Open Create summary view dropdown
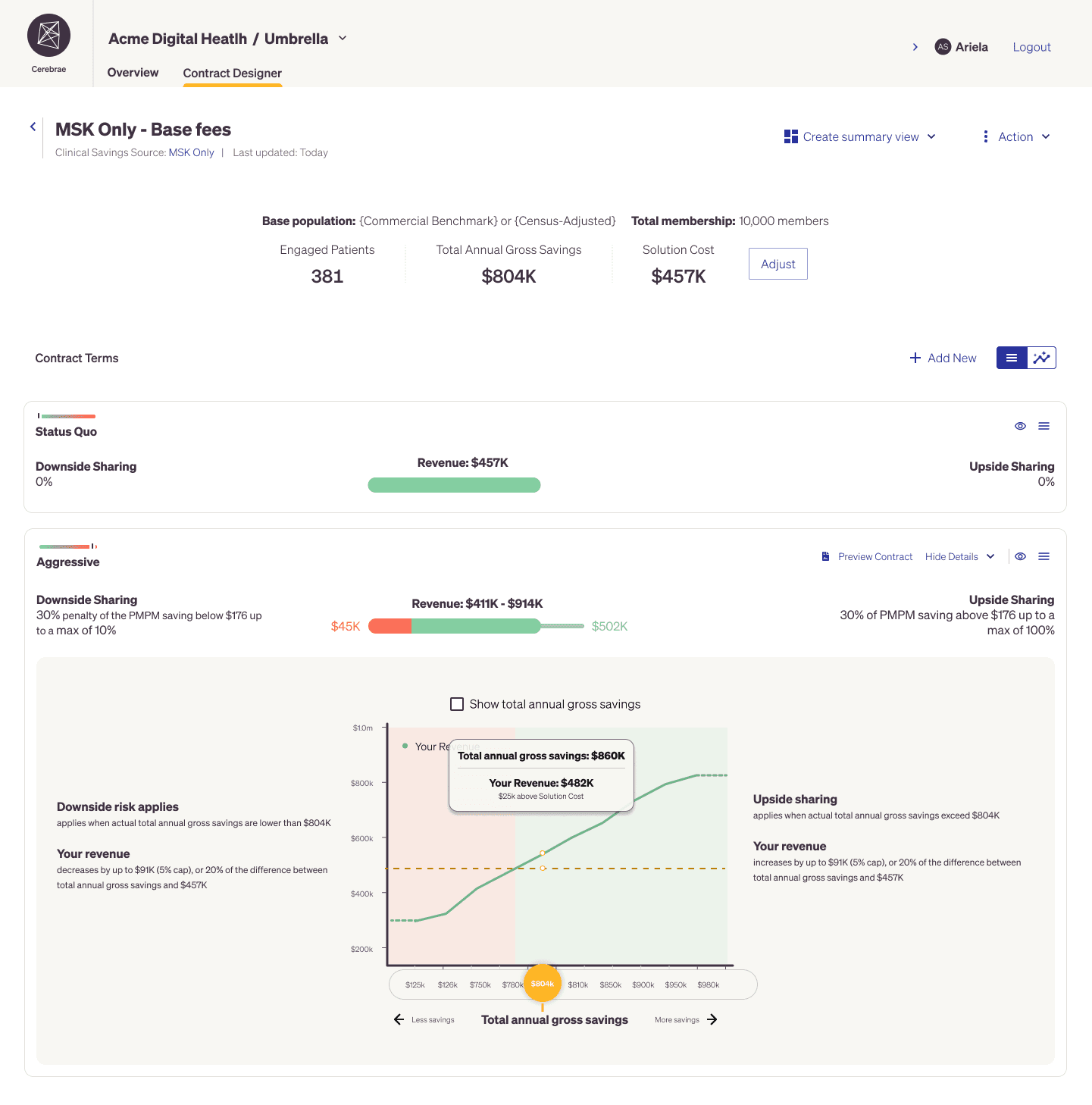The height and width of the screenshot is (1105, 1092). tap(860, 136)
